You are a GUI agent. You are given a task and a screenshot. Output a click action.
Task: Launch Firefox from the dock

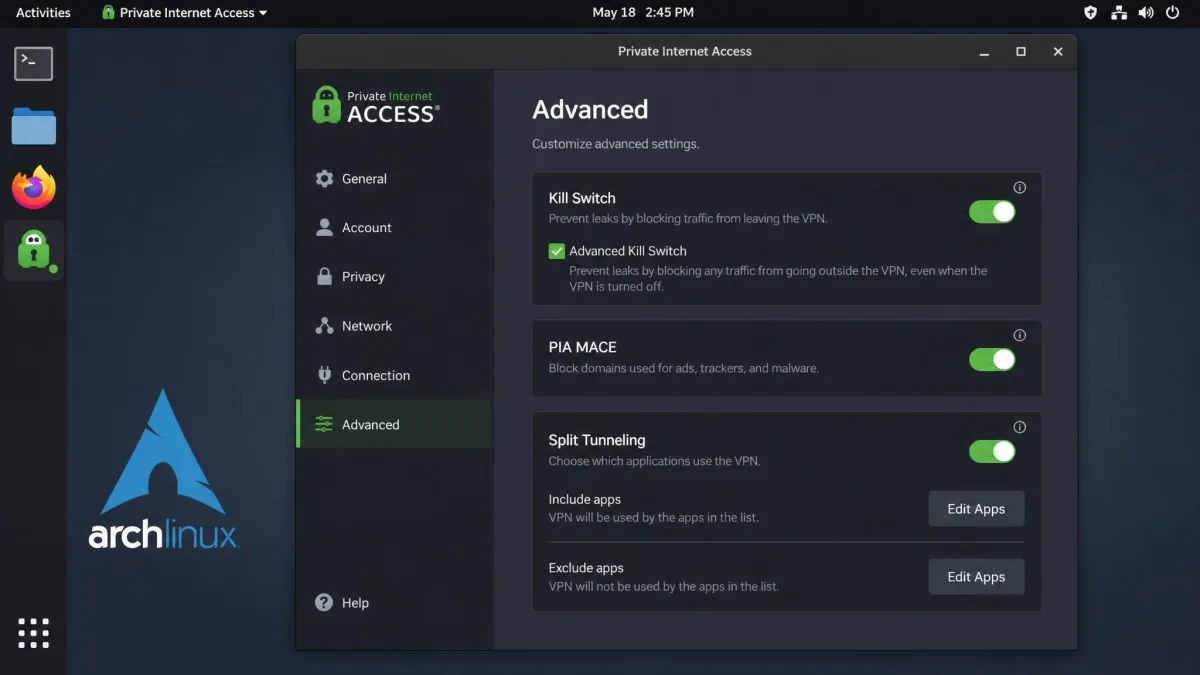pos(34,188)
